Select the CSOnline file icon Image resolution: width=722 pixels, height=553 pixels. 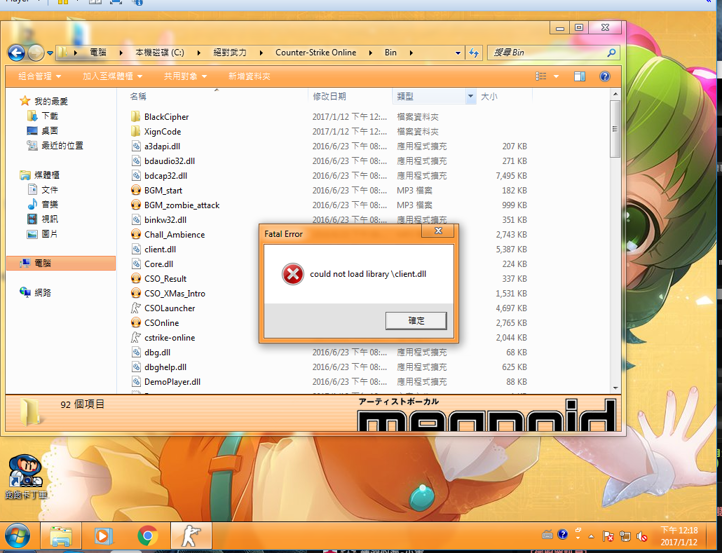[x=135, y=323]
